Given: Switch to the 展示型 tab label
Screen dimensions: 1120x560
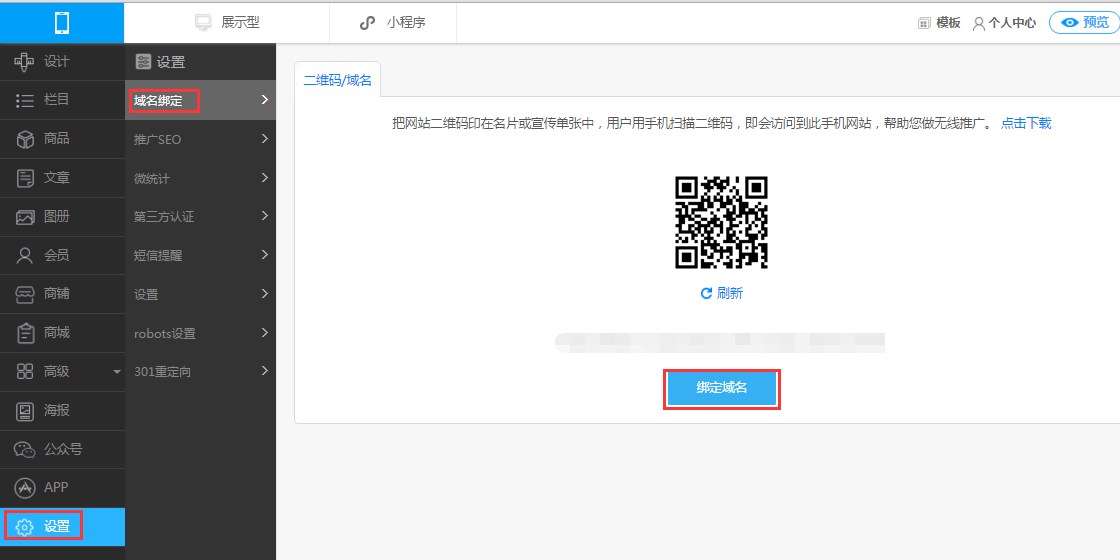Looking at the screenshot, I should point(240,22).
